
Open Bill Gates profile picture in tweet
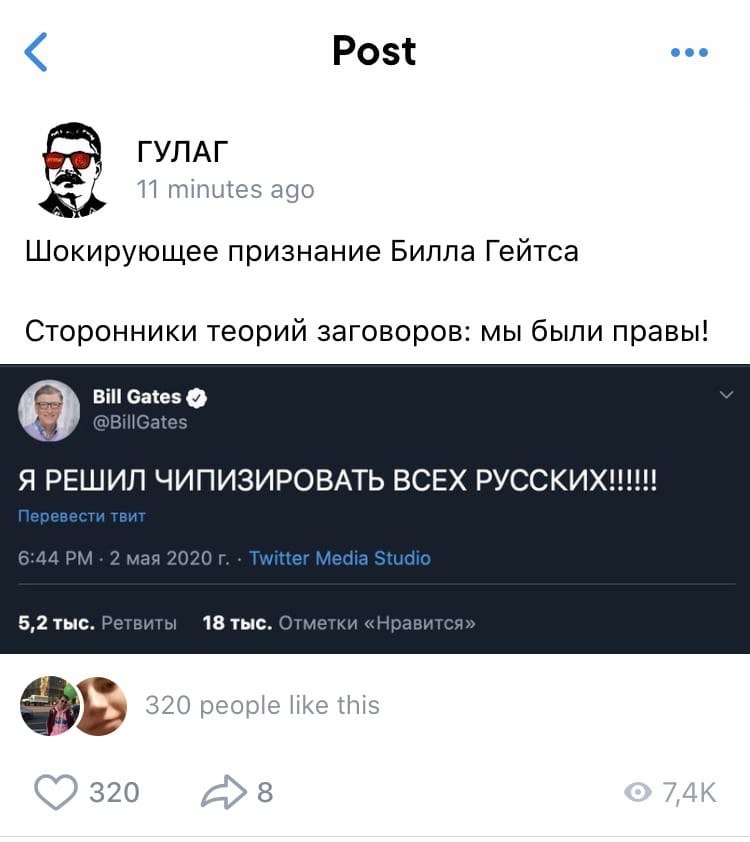tap(49, 411)
